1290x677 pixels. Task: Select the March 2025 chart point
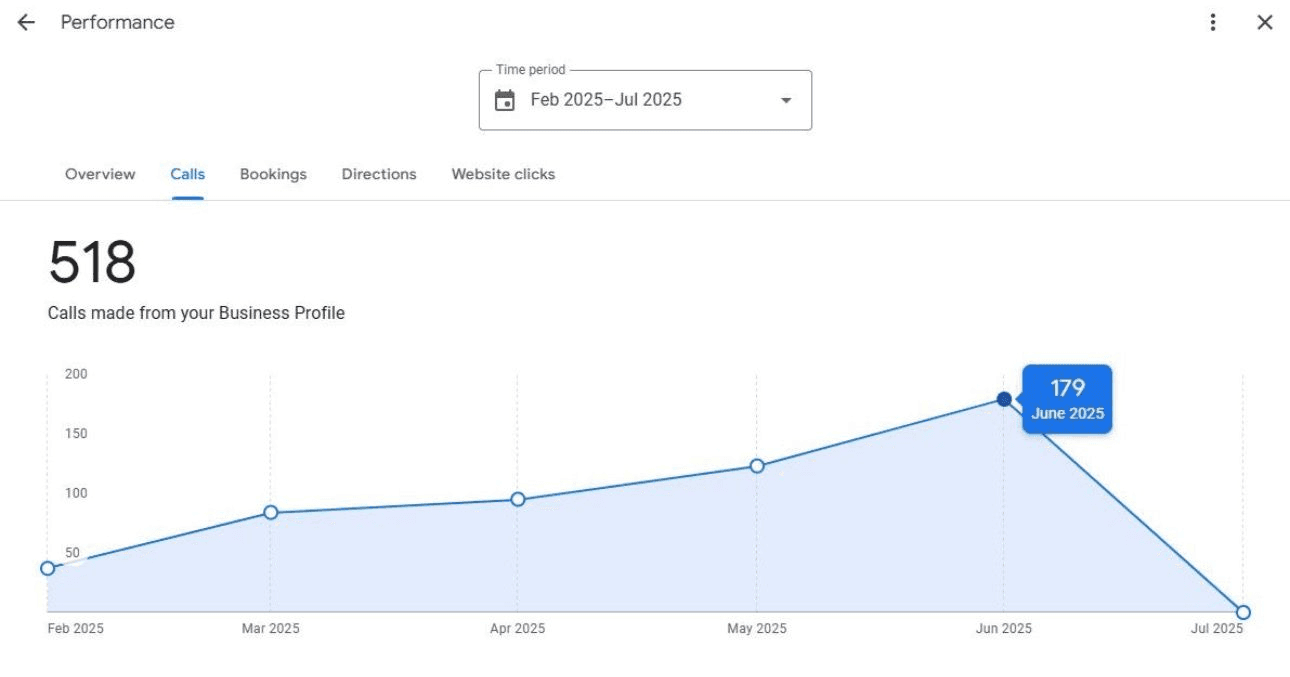click(270, 512)
